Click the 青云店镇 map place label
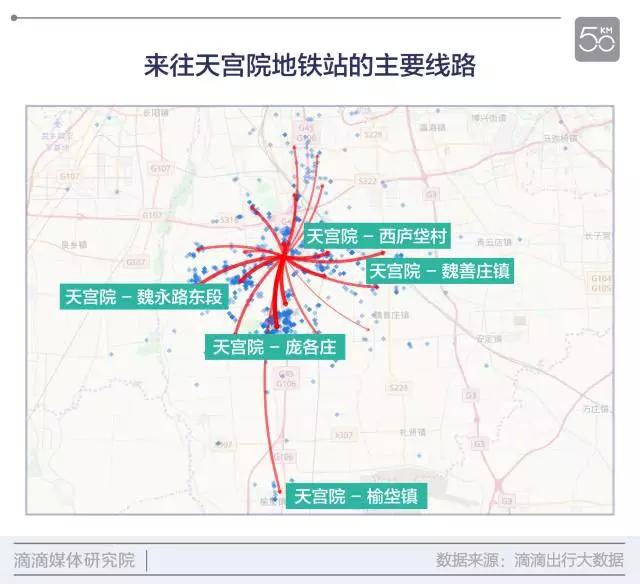640x584 pixels. (x=494, y=242)
